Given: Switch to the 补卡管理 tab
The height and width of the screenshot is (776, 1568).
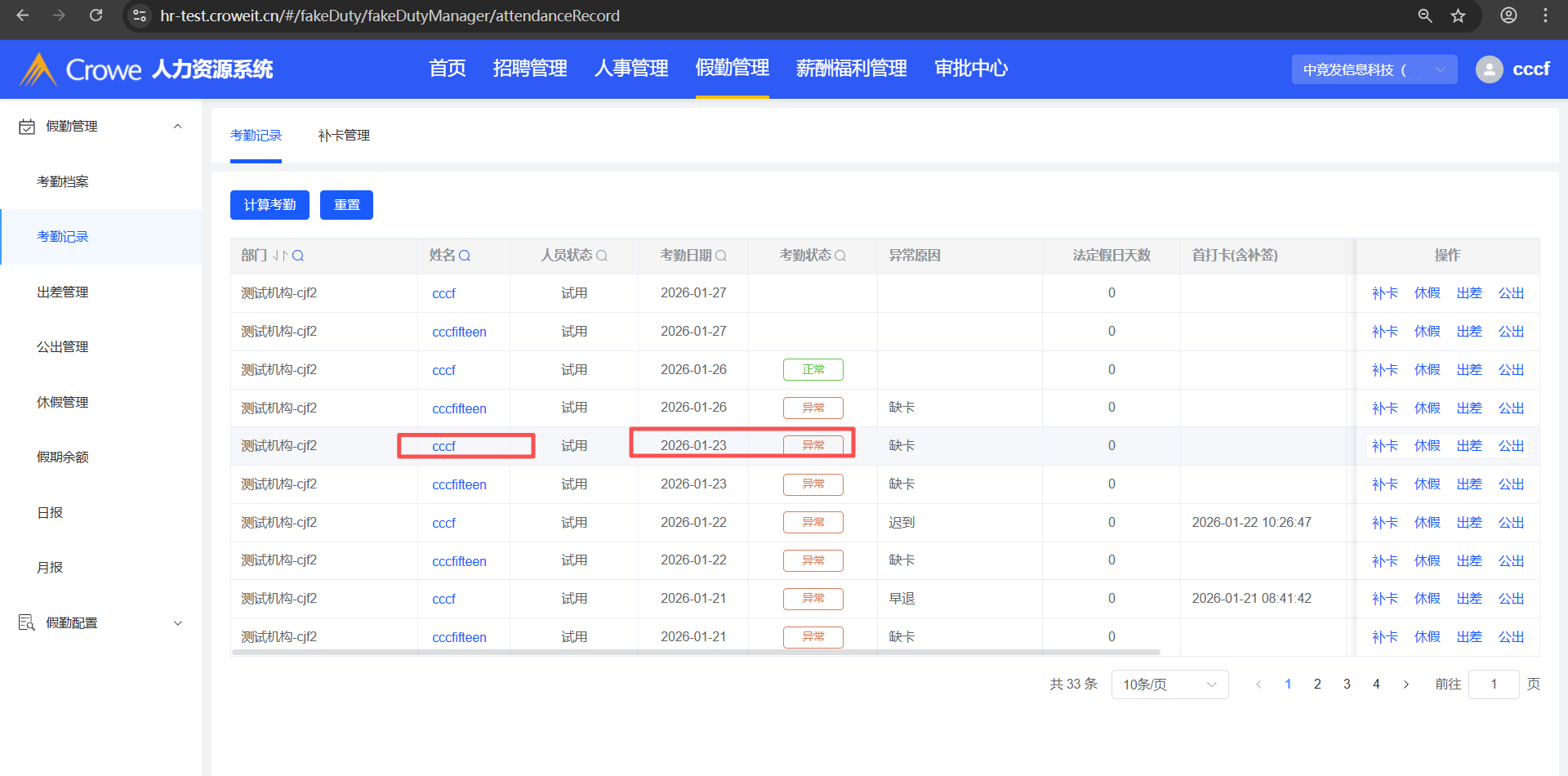Looking at the screenshot, I should pos(344,136).
